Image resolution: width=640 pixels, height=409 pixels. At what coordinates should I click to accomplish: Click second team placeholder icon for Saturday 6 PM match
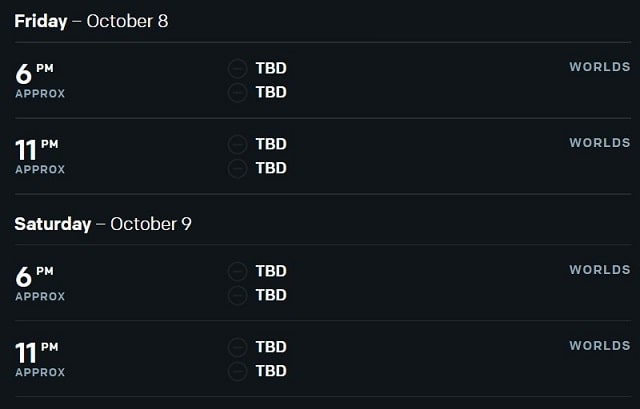click(237, 295)
